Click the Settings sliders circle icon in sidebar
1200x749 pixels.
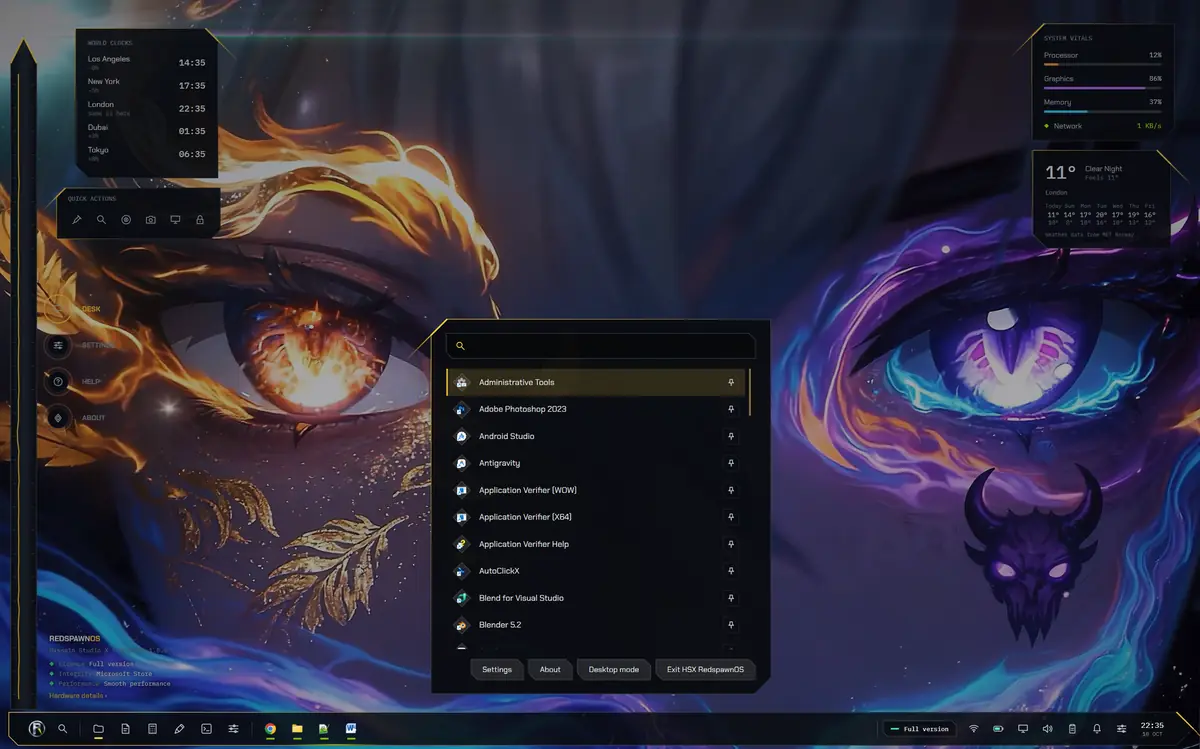point(58,345)
